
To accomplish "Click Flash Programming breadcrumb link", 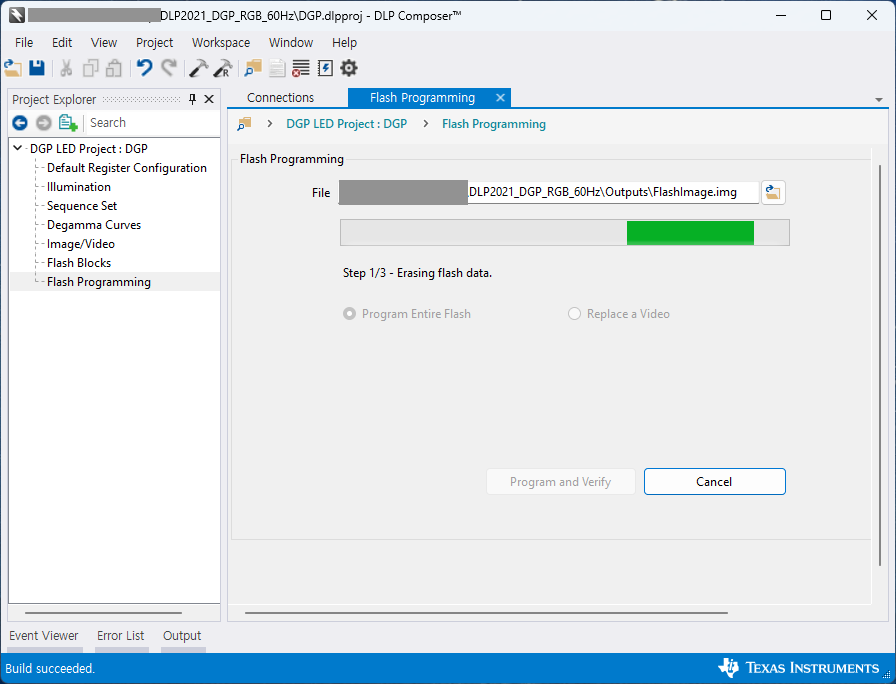I will 494,124.
